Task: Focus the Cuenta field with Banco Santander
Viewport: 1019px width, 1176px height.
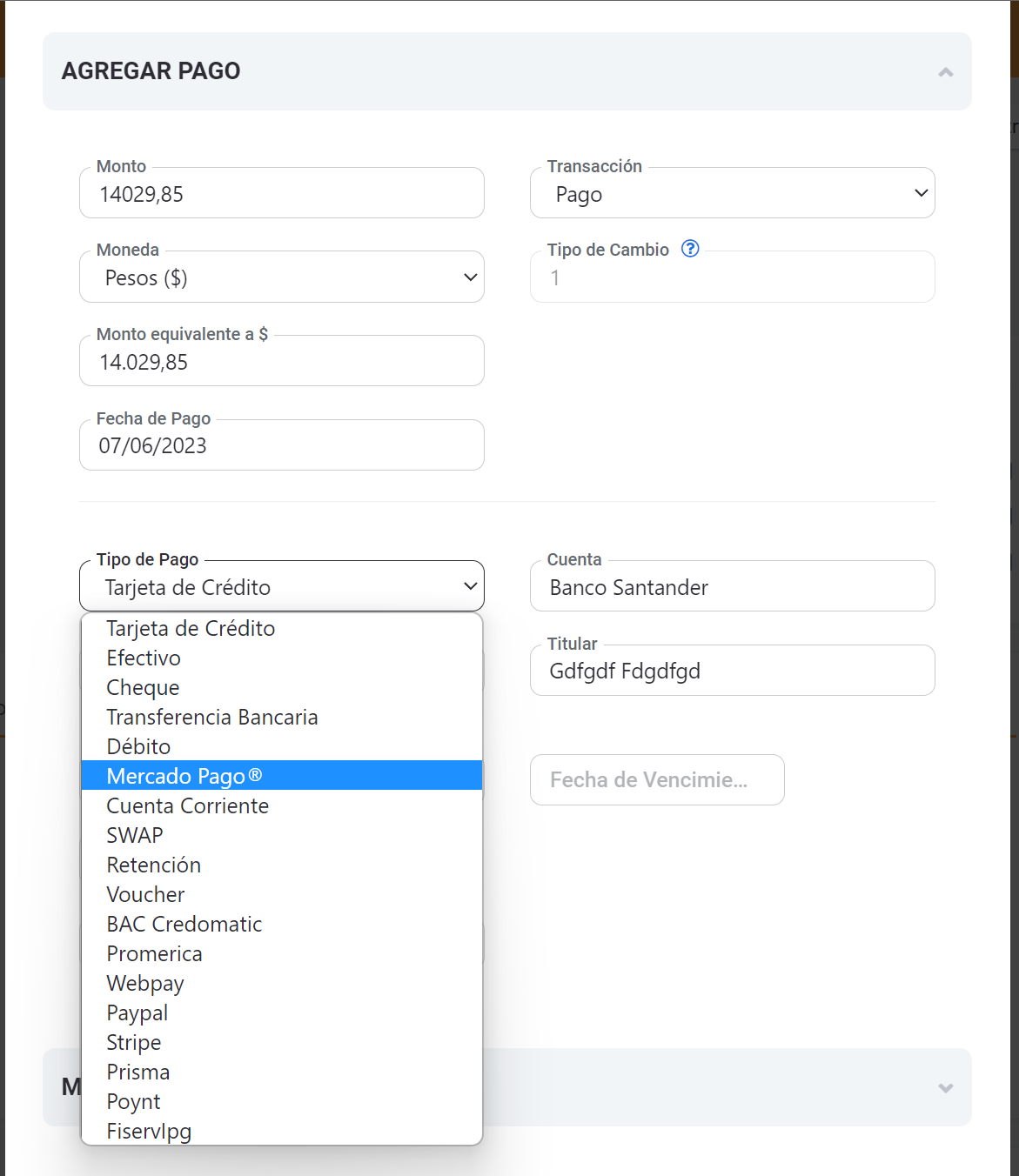Action: tap(732, 587)
